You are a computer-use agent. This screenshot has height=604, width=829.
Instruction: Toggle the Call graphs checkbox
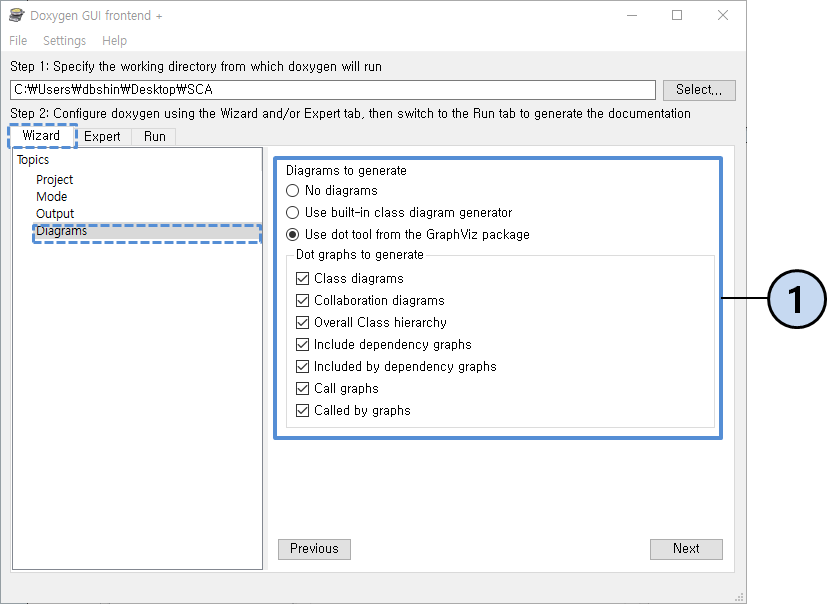pyautogui.click(x=337, y=389)
